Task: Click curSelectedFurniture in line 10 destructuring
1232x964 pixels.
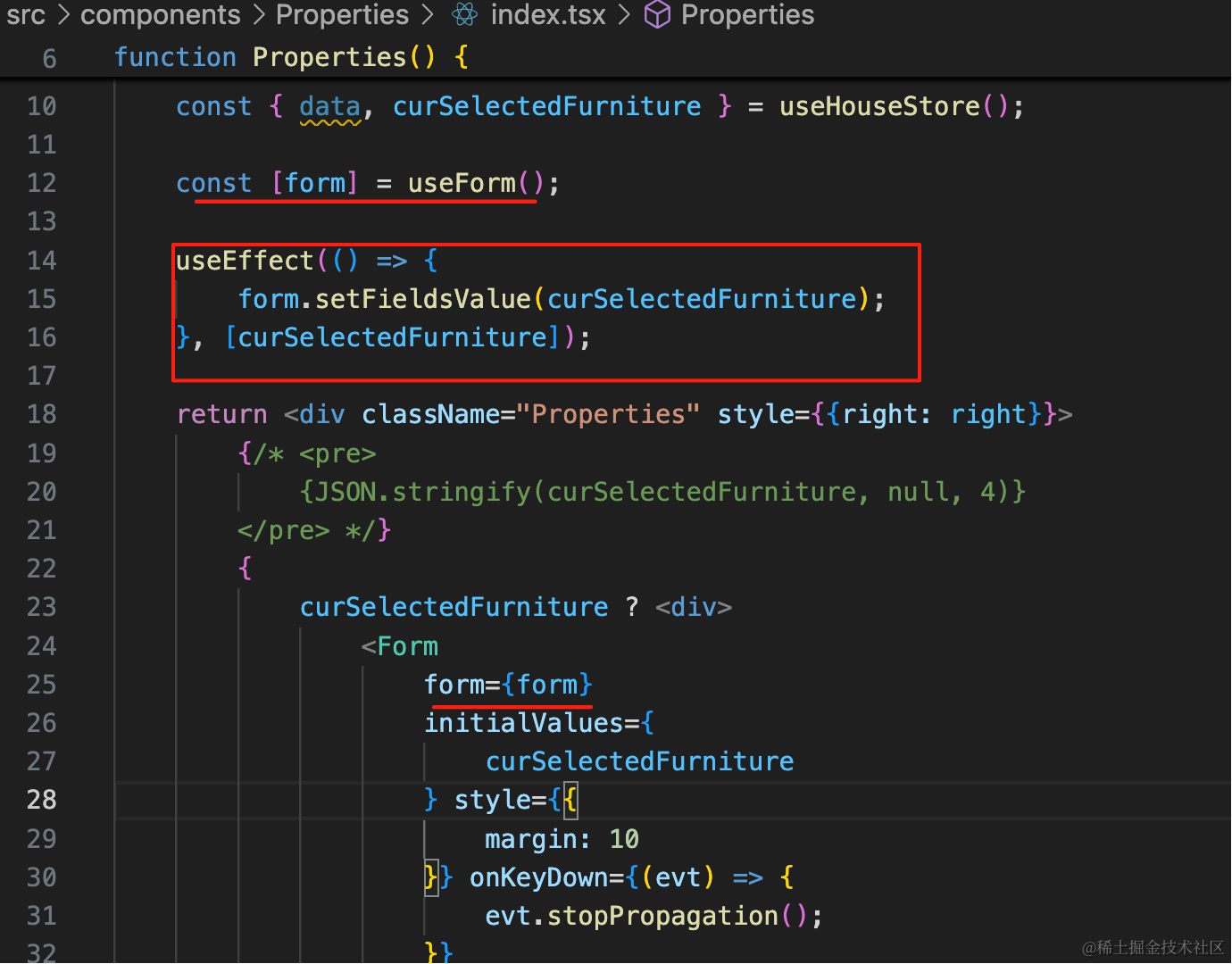Action: click(x=547, y=106)
